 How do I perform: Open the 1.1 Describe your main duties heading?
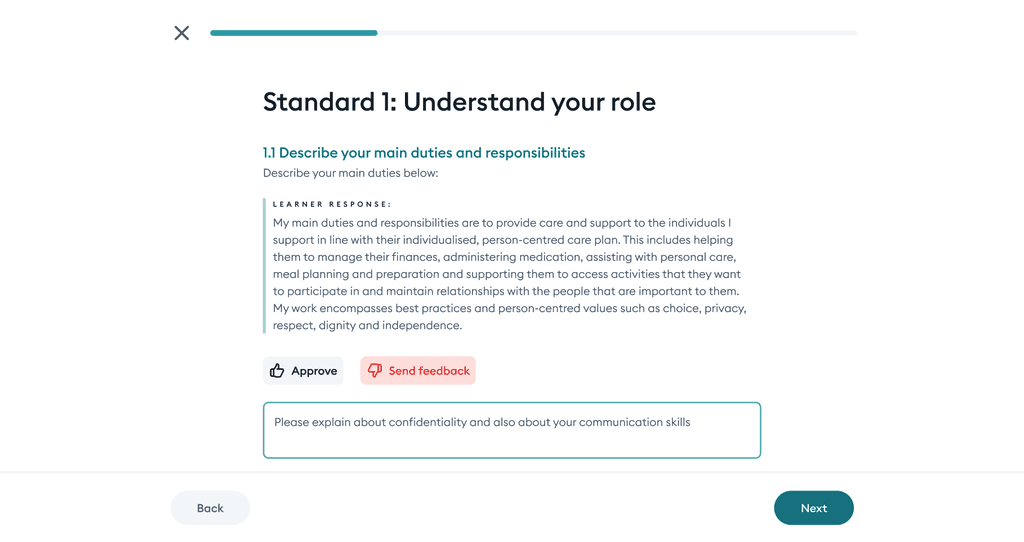point(424,153)
